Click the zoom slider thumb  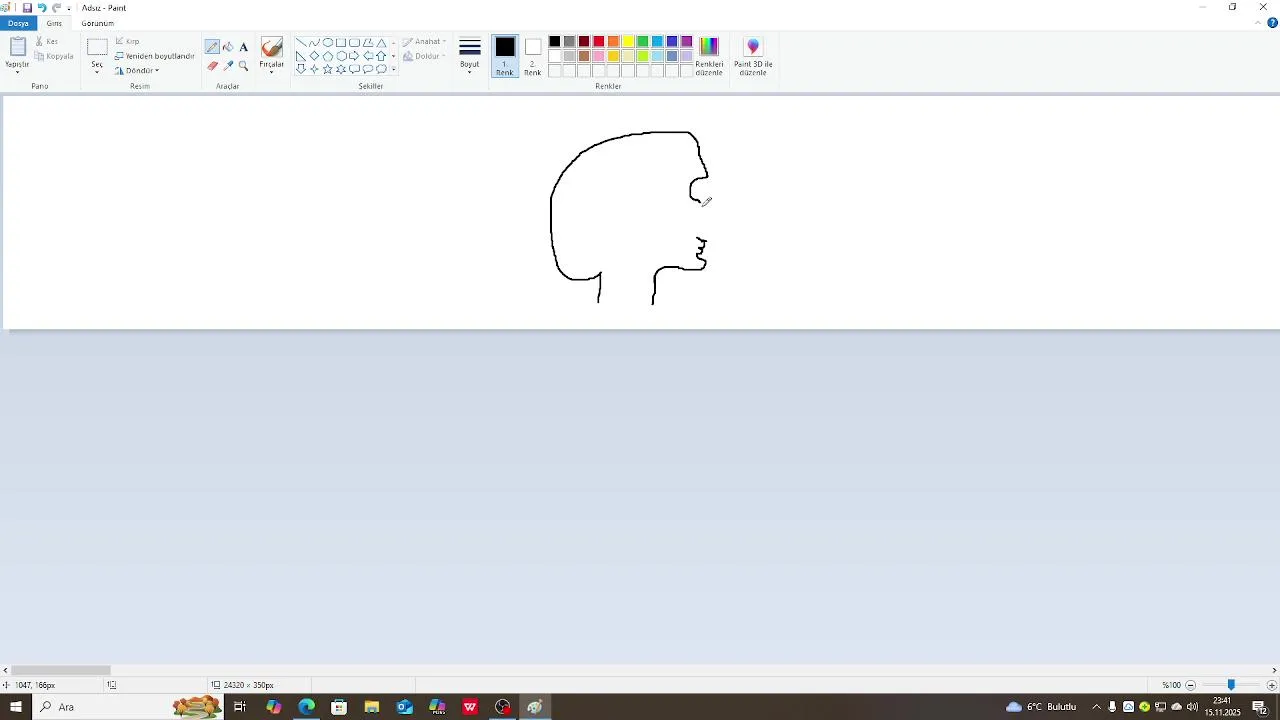coord(1231,685)
